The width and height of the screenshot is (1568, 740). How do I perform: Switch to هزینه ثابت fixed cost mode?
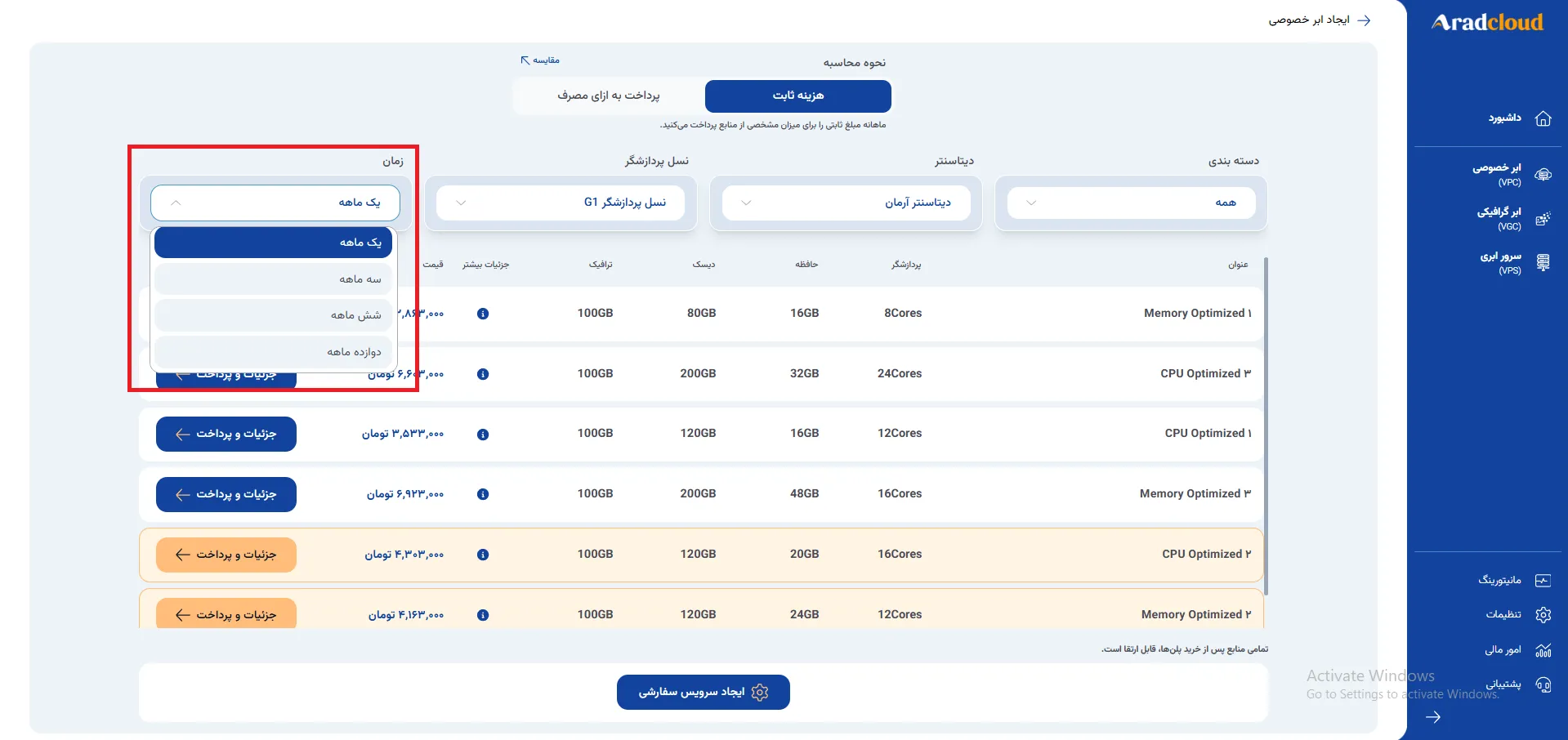pyautogui.click(x=798, y=96)
